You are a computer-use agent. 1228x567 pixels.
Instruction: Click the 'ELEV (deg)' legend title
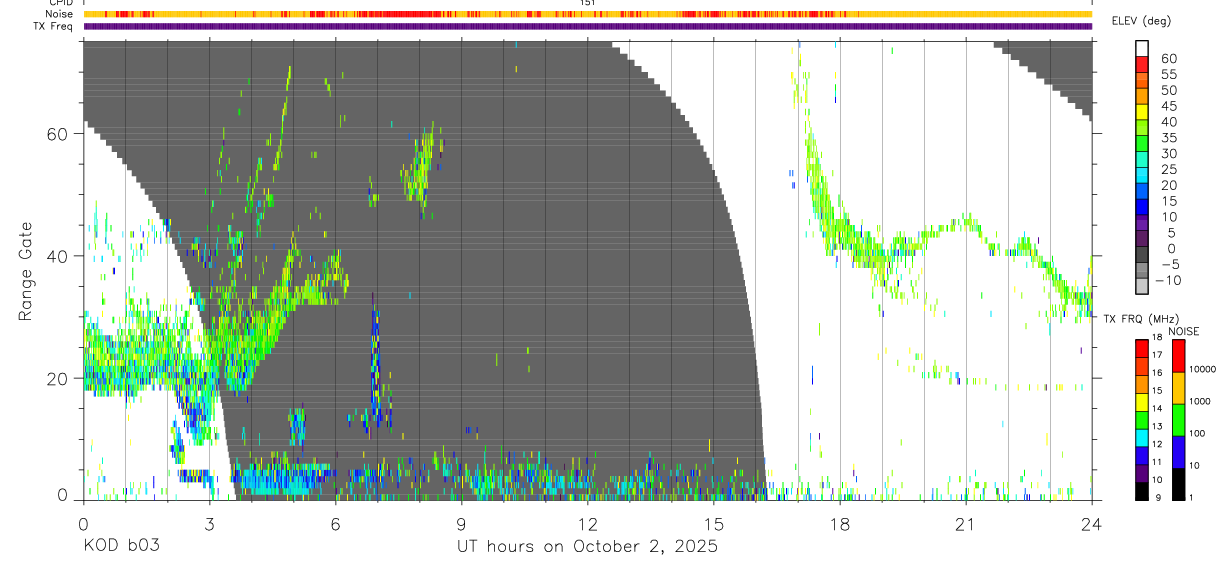(x=1140, y=22)
